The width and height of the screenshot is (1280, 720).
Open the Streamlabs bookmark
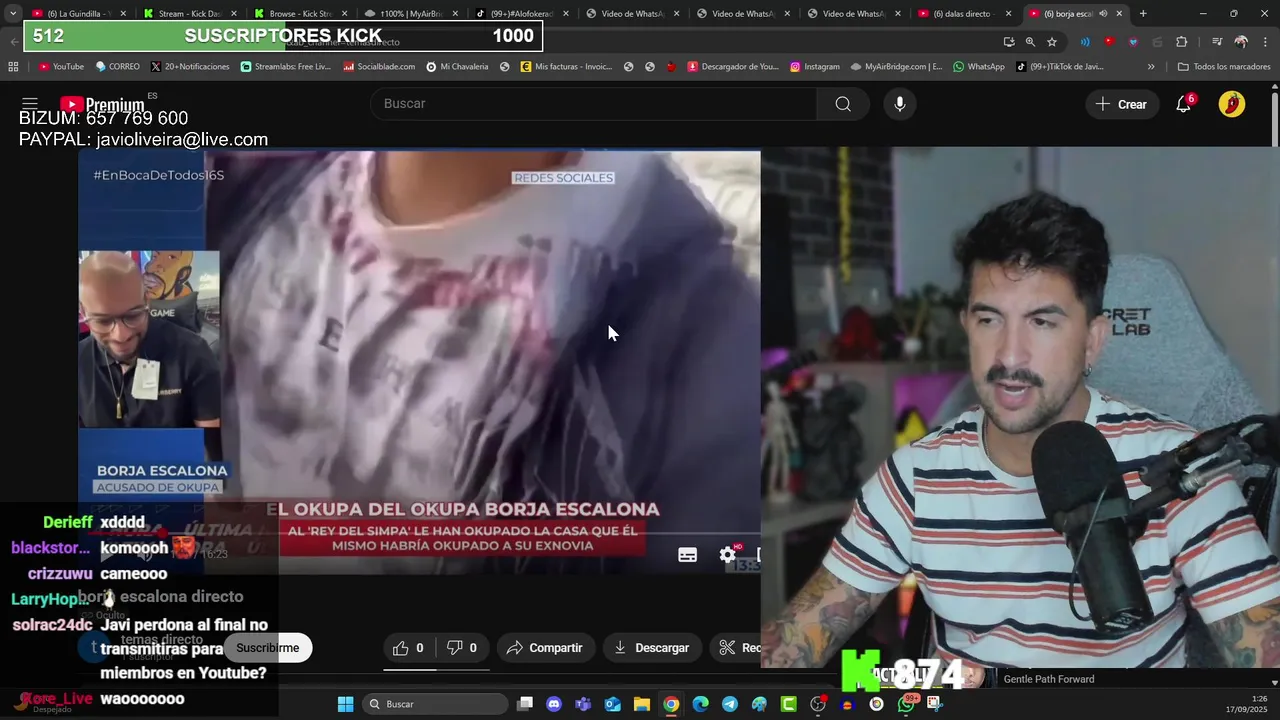pyautogui.click(x=285, y=67)
